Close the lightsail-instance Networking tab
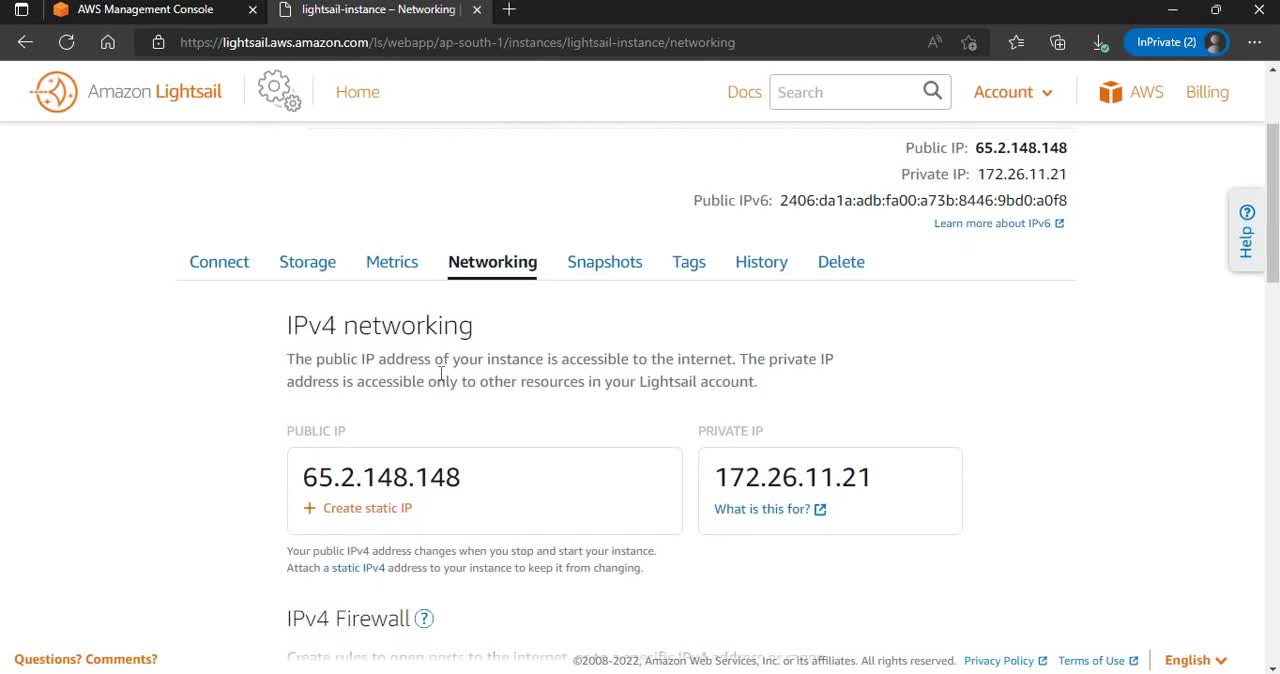 [477, 10]
